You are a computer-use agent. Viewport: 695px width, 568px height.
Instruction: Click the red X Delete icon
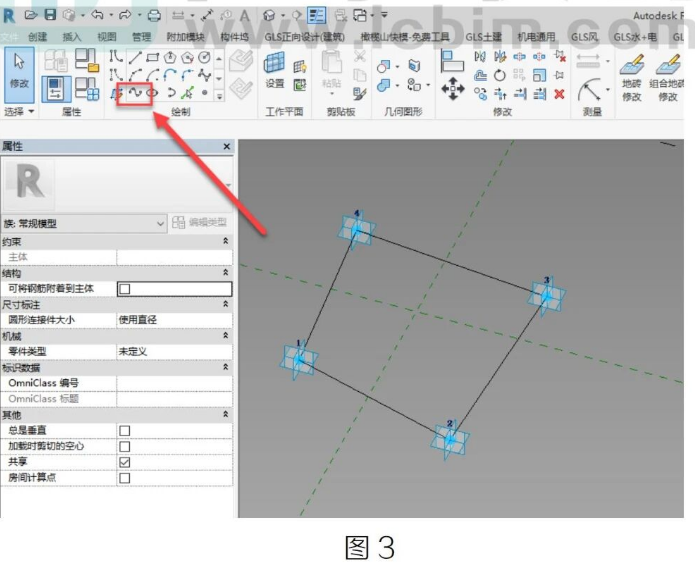click(x=559, y=94)
